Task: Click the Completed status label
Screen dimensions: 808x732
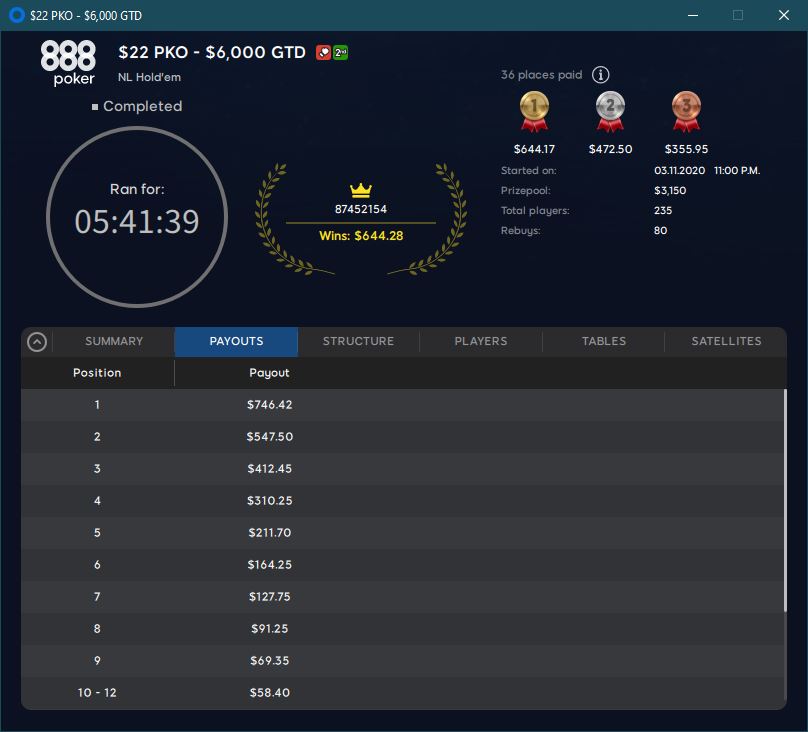Action: [x=142, y=106]
